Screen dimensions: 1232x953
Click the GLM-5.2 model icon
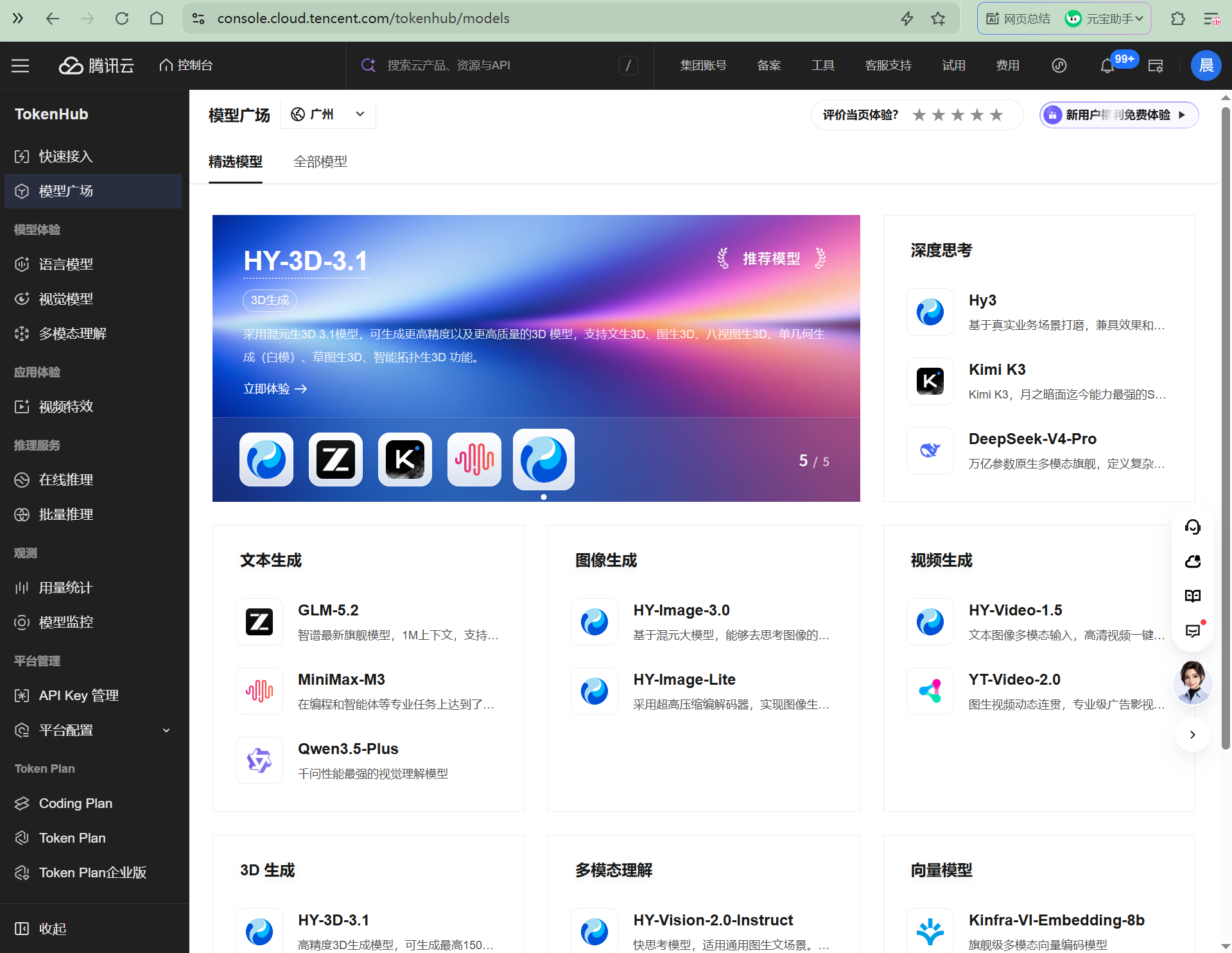click(259, 622)
